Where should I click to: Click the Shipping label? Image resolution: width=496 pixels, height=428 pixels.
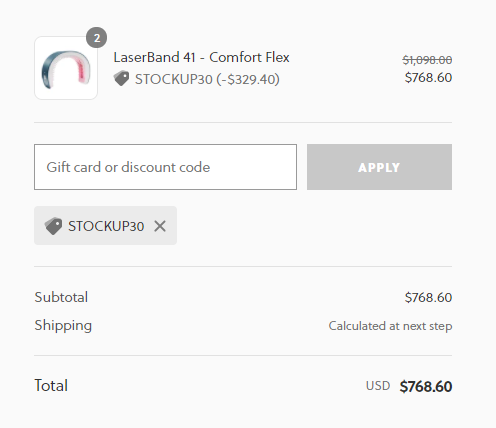coord(63,326)
